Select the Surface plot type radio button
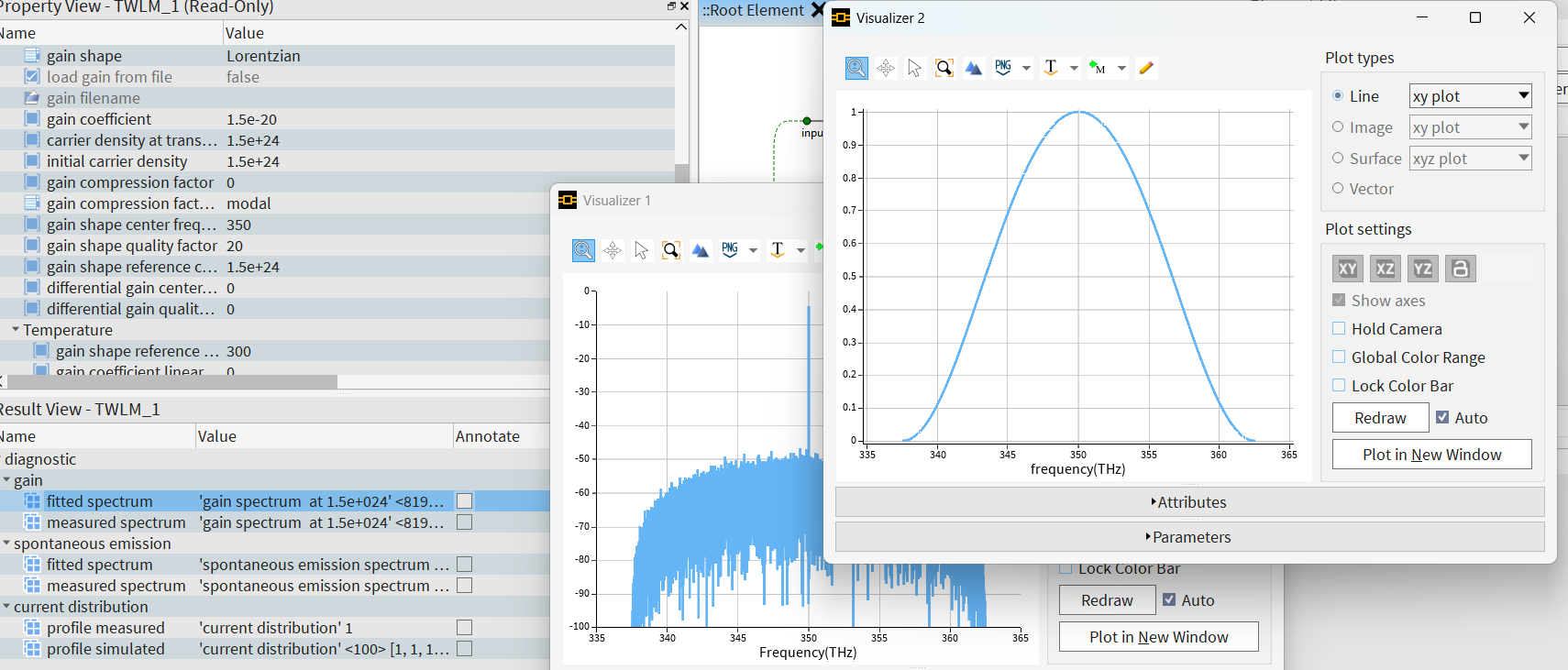Viewport: 1568px width, 670px height. (1338, 158)
